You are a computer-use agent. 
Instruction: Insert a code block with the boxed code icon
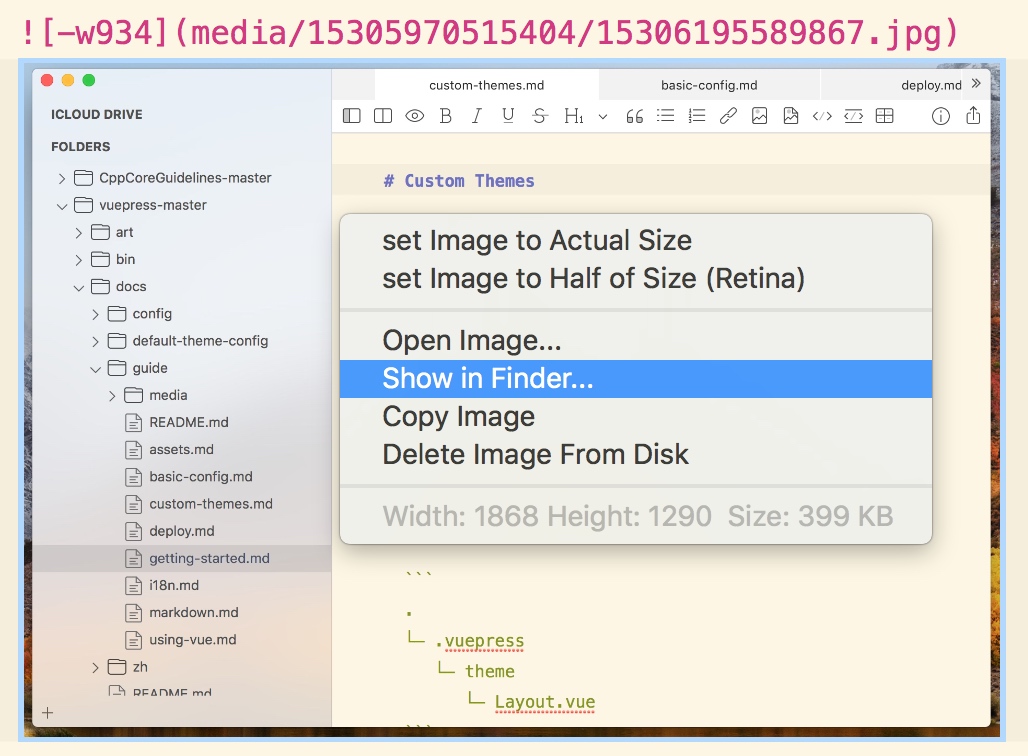(854, 116)
